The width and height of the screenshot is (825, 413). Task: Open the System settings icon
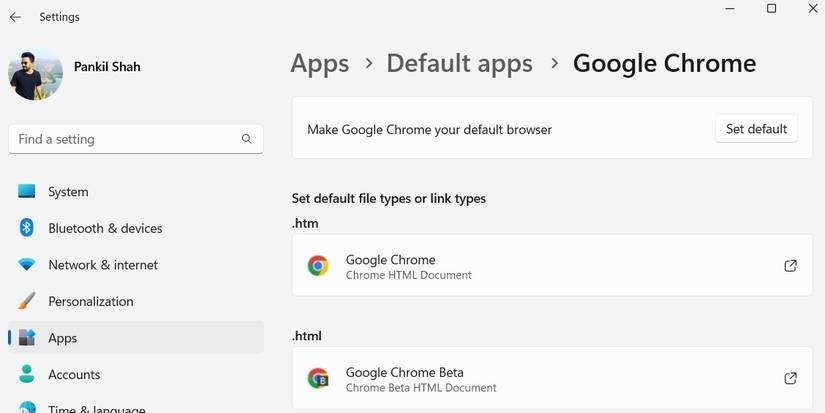[x=27, y=191]
